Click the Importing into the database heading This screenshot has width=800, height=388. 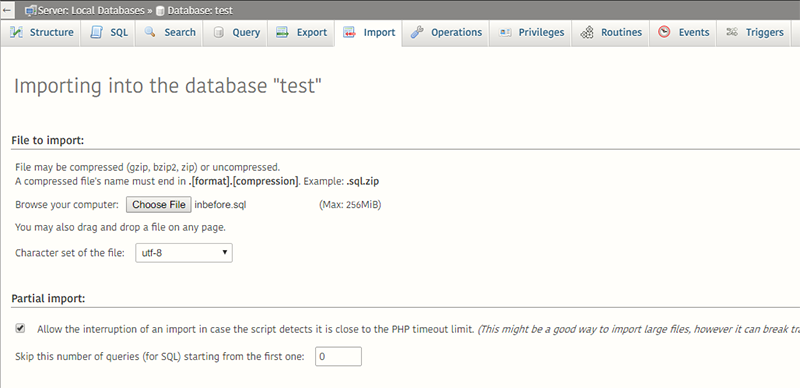click(168, 86)
